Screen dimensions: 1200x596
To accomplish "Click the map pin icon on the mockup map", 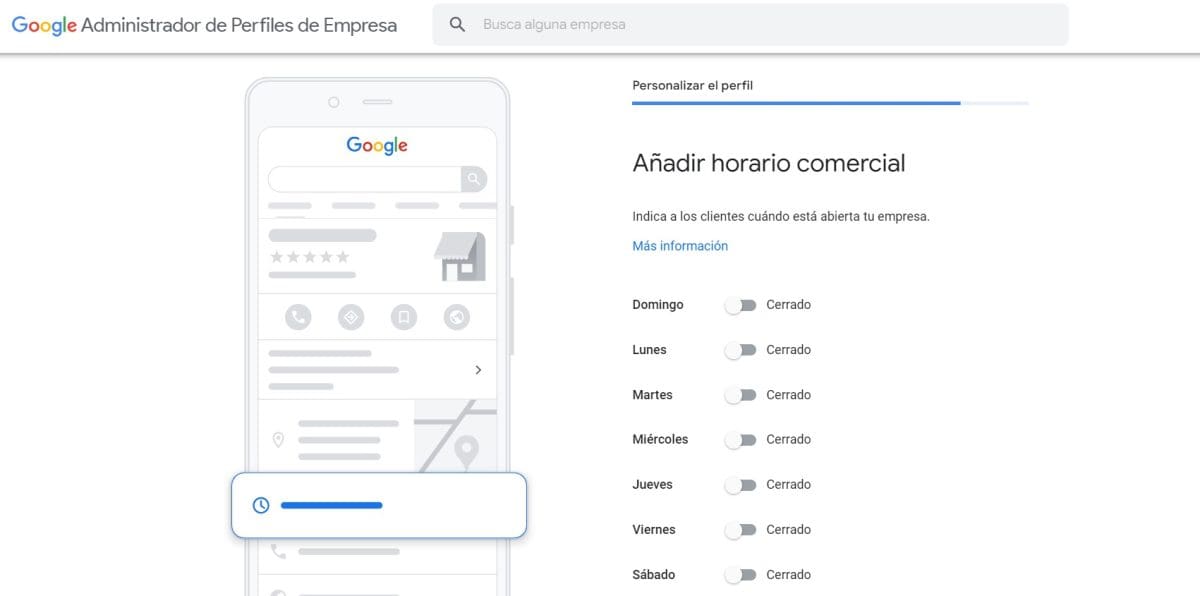I will tap(465, 452).
